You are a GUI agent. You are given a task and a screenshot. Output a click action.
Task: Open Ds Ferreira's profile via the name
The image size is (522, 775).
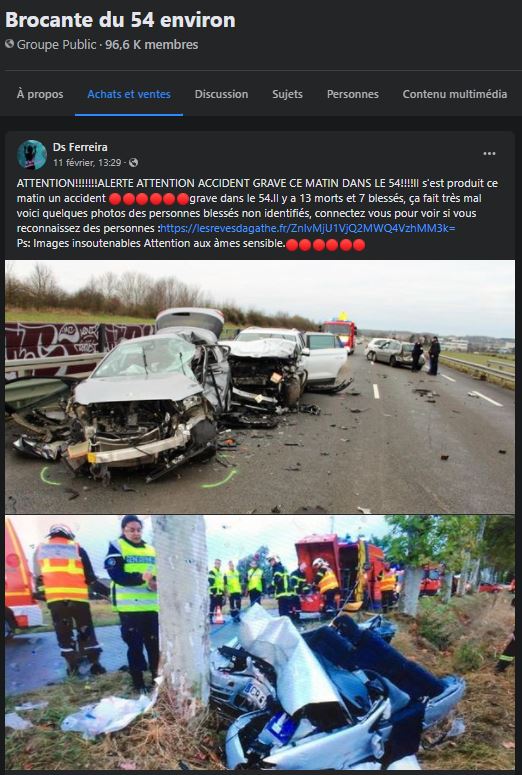click(80, 147)
